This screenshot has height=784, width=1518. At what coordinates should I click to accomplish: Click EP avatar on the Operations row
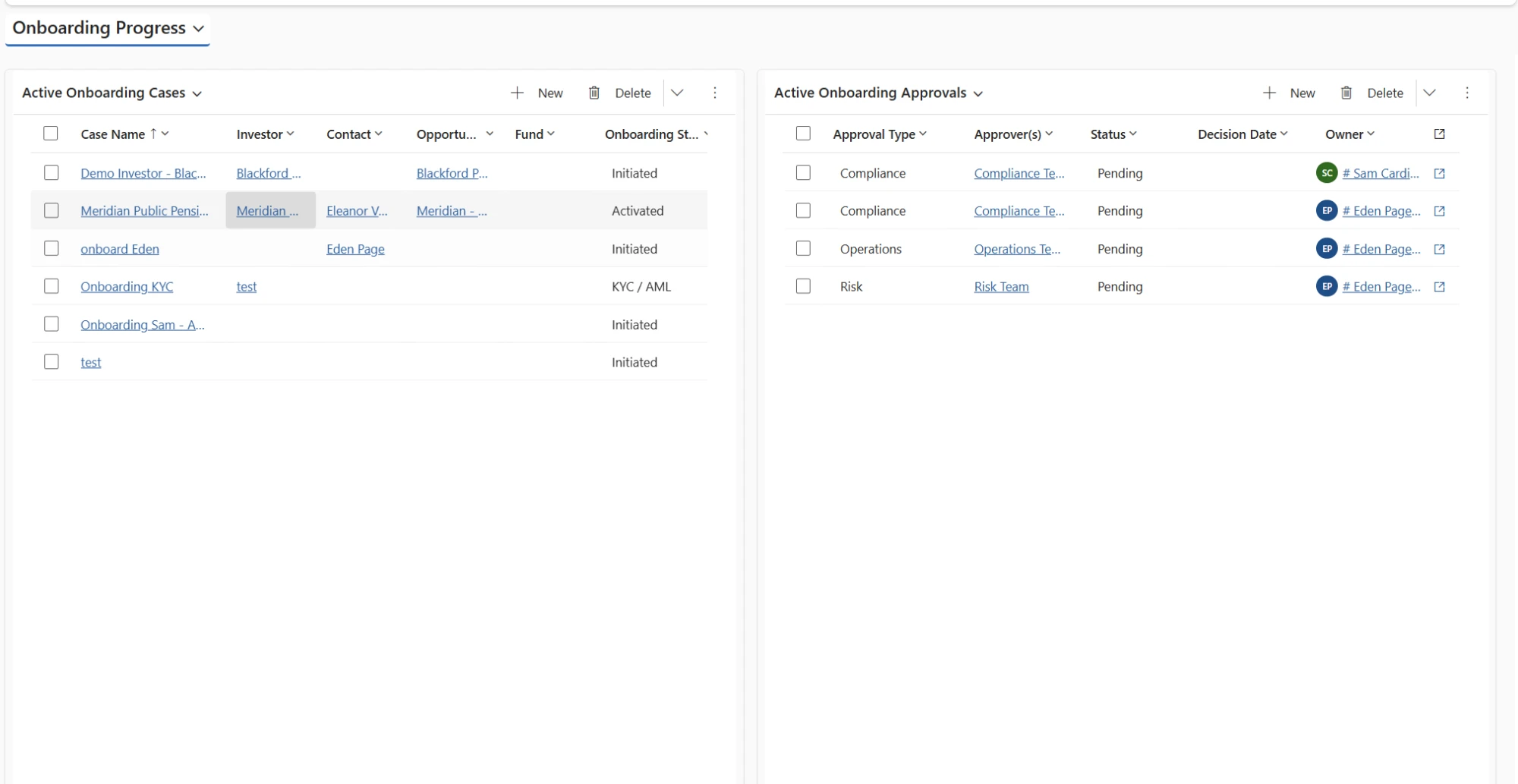pos(1327,248)
